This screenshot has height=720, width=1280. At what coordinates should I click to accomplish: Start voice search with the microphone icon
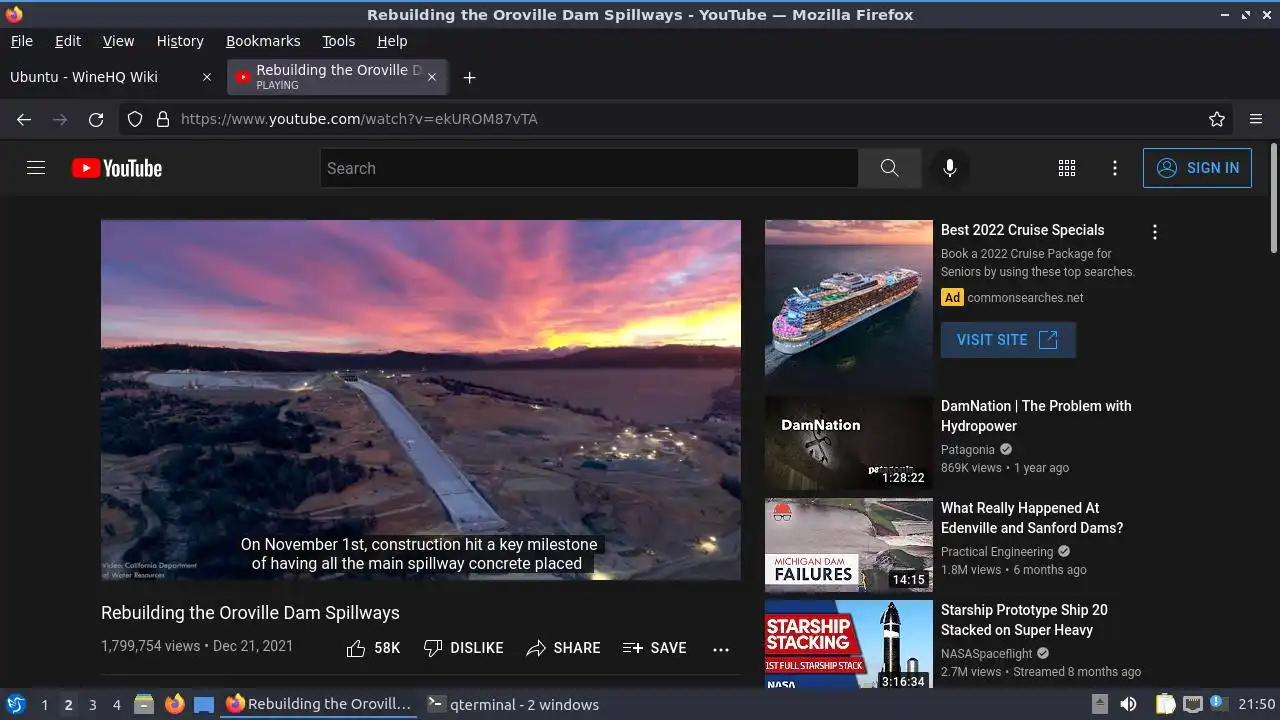pyautogui.click(x=950, y=168)
